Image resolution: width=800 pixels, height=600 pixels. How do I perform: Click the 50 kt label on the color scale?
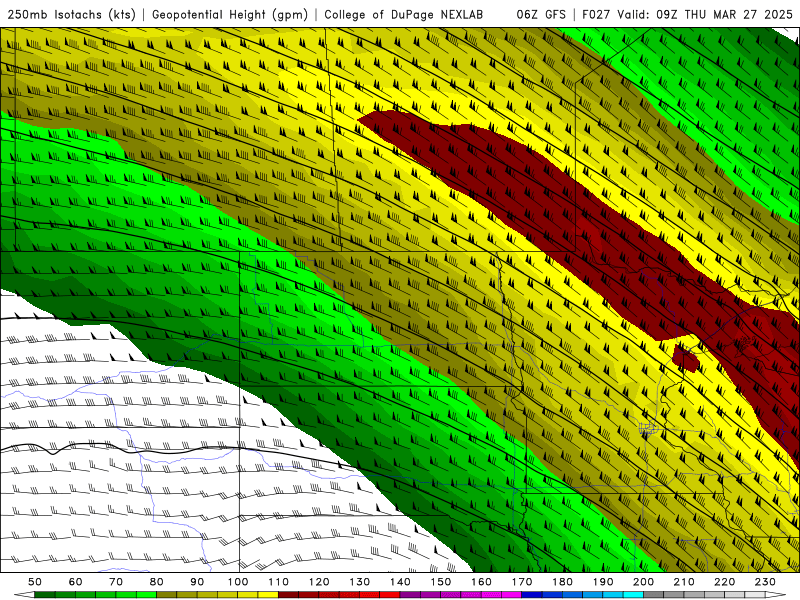coord(34,582)
